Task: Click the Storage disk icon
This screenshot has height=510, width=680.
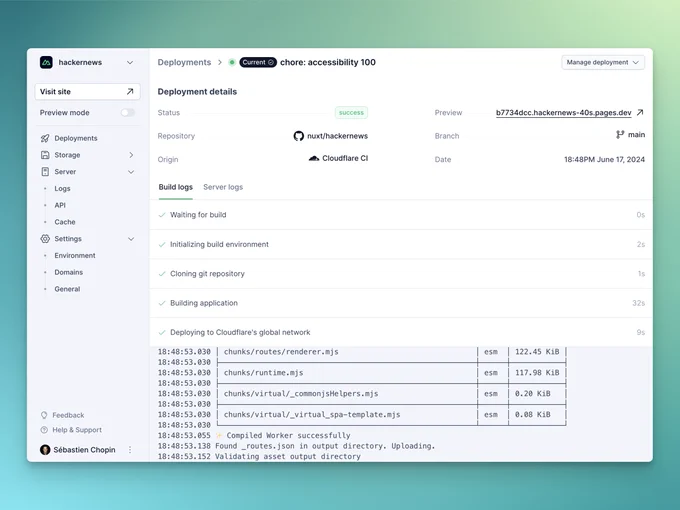Action: click(45, 155)
